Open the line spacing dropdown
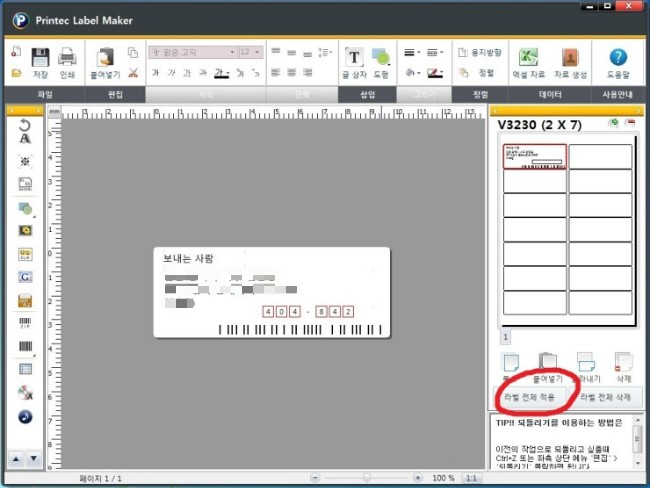The image size is (650, 488). [325, 53]
